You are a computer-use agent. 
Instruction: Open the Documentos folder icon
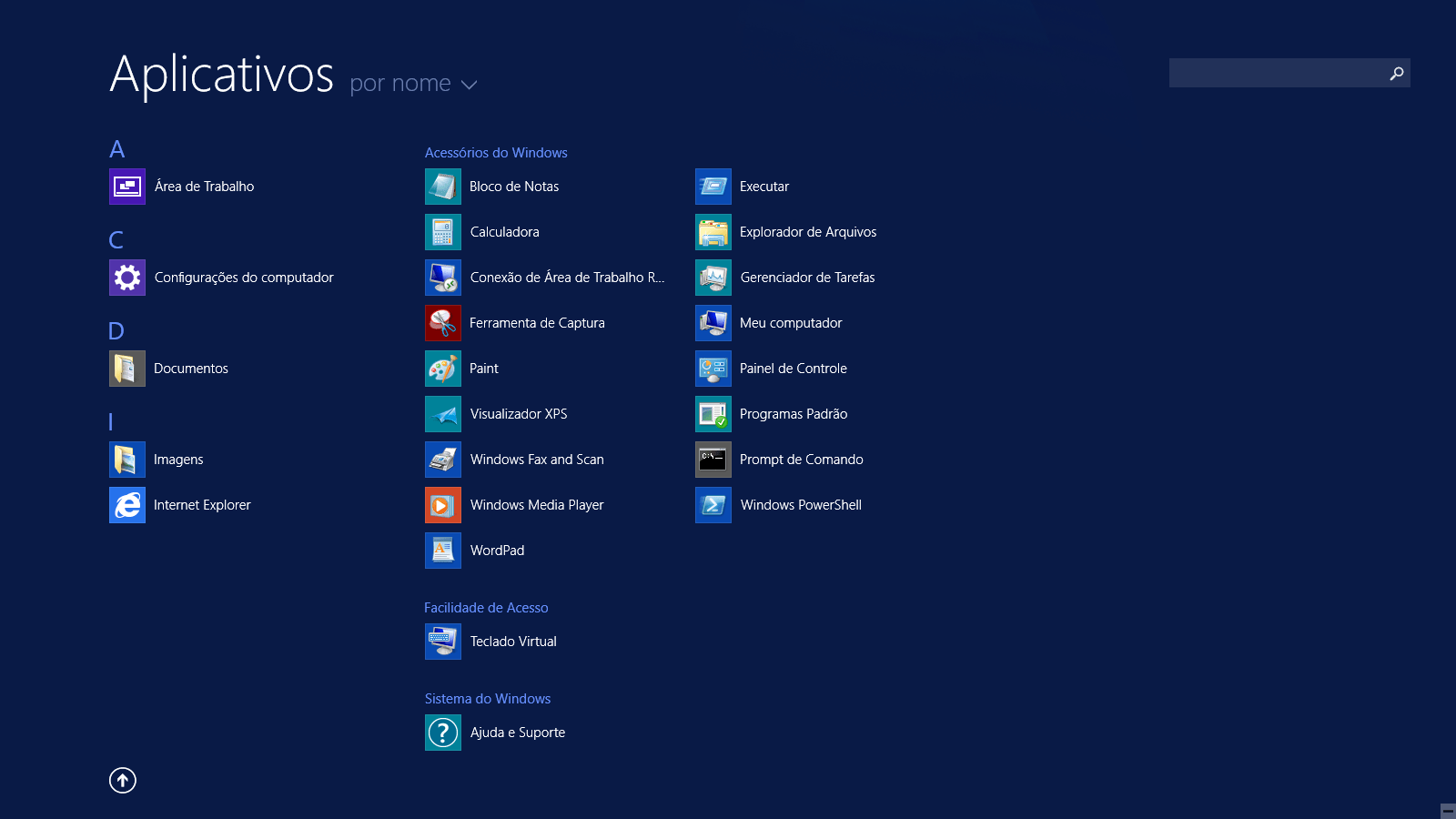coord(127,369)
